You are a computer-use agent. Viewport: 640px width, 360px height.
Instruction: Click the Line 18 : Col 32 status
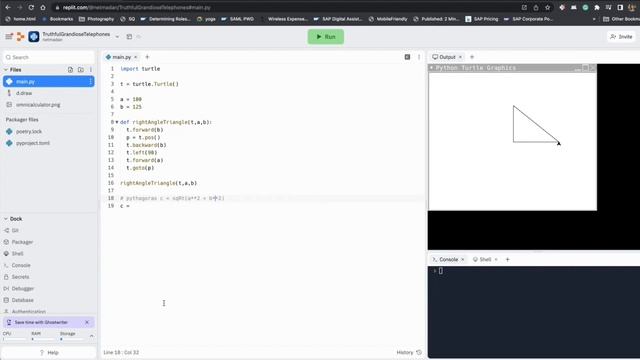pos(121,352)
